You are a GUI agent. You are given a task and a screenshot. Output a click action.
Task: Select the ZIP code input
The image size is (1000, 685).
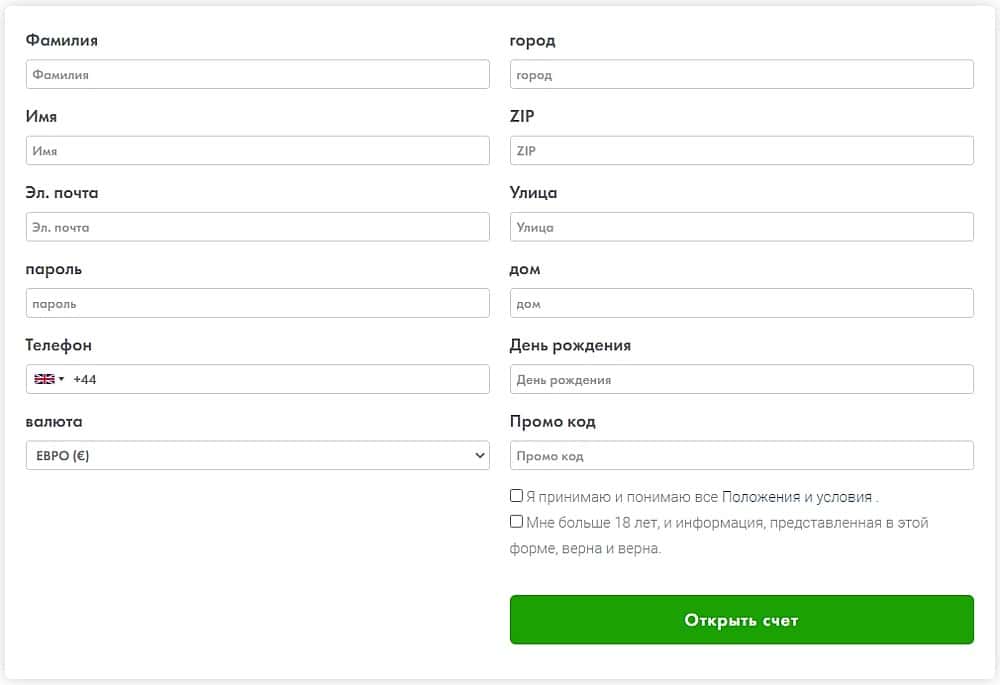(x=741, y=151)
